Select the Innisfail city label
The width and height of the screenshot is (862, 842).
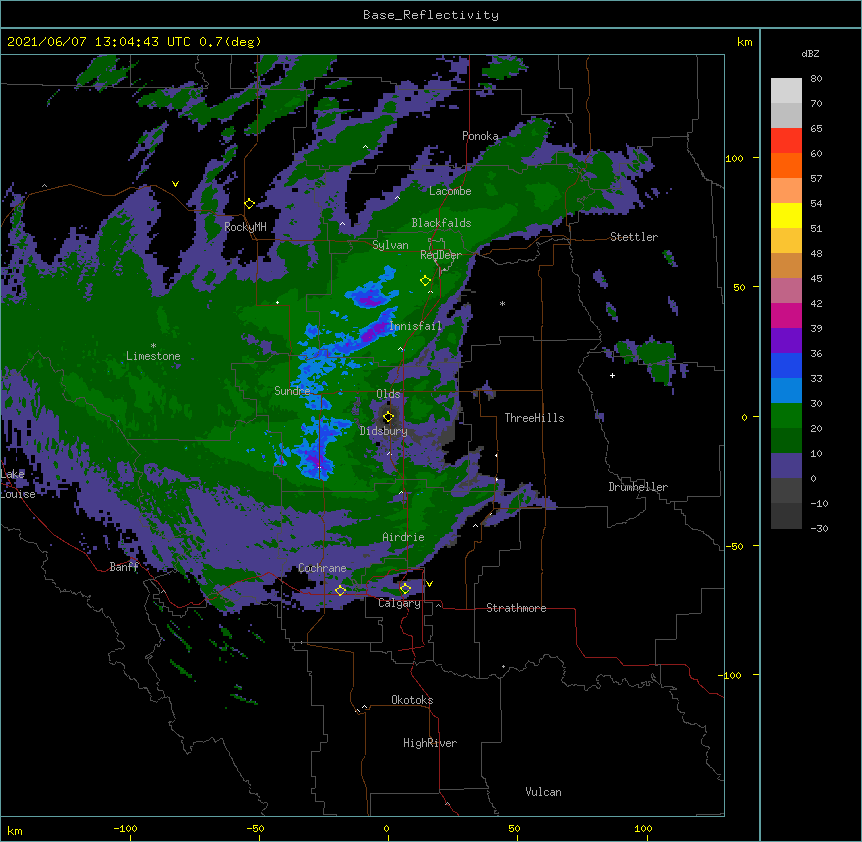(x=415, y=326)
